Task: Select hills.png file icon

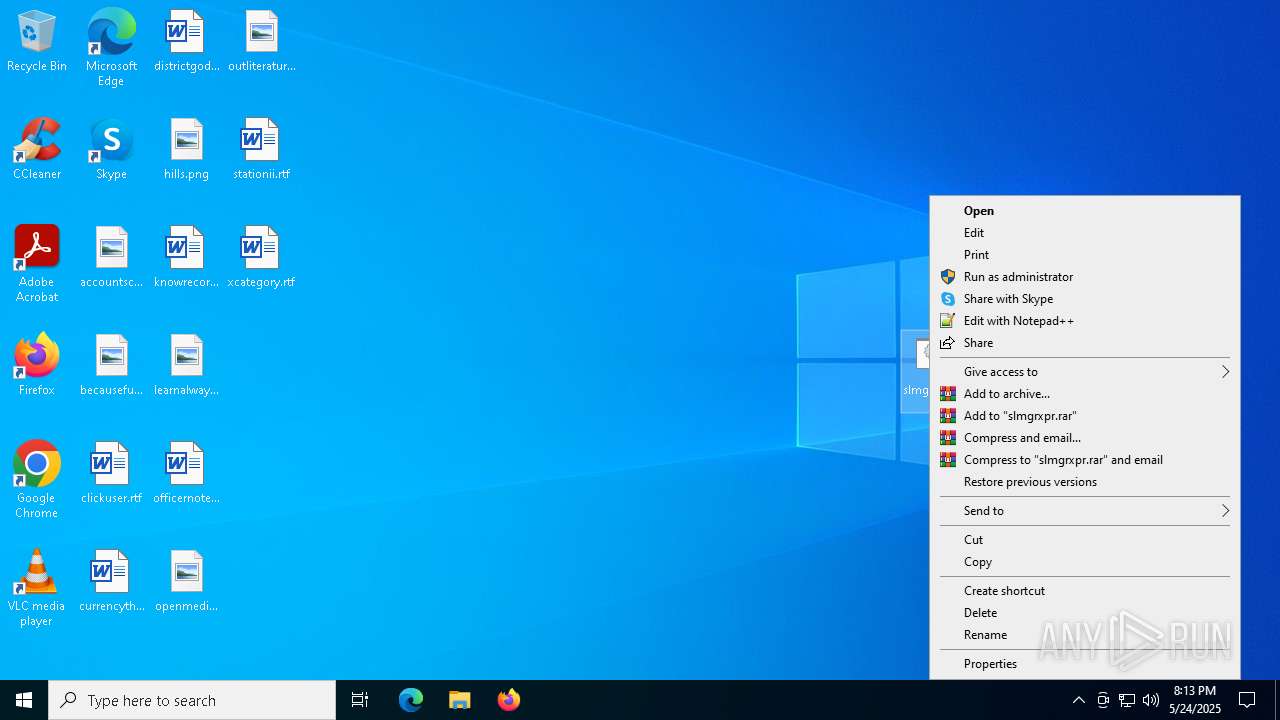Action: click(x=186, y=150)
